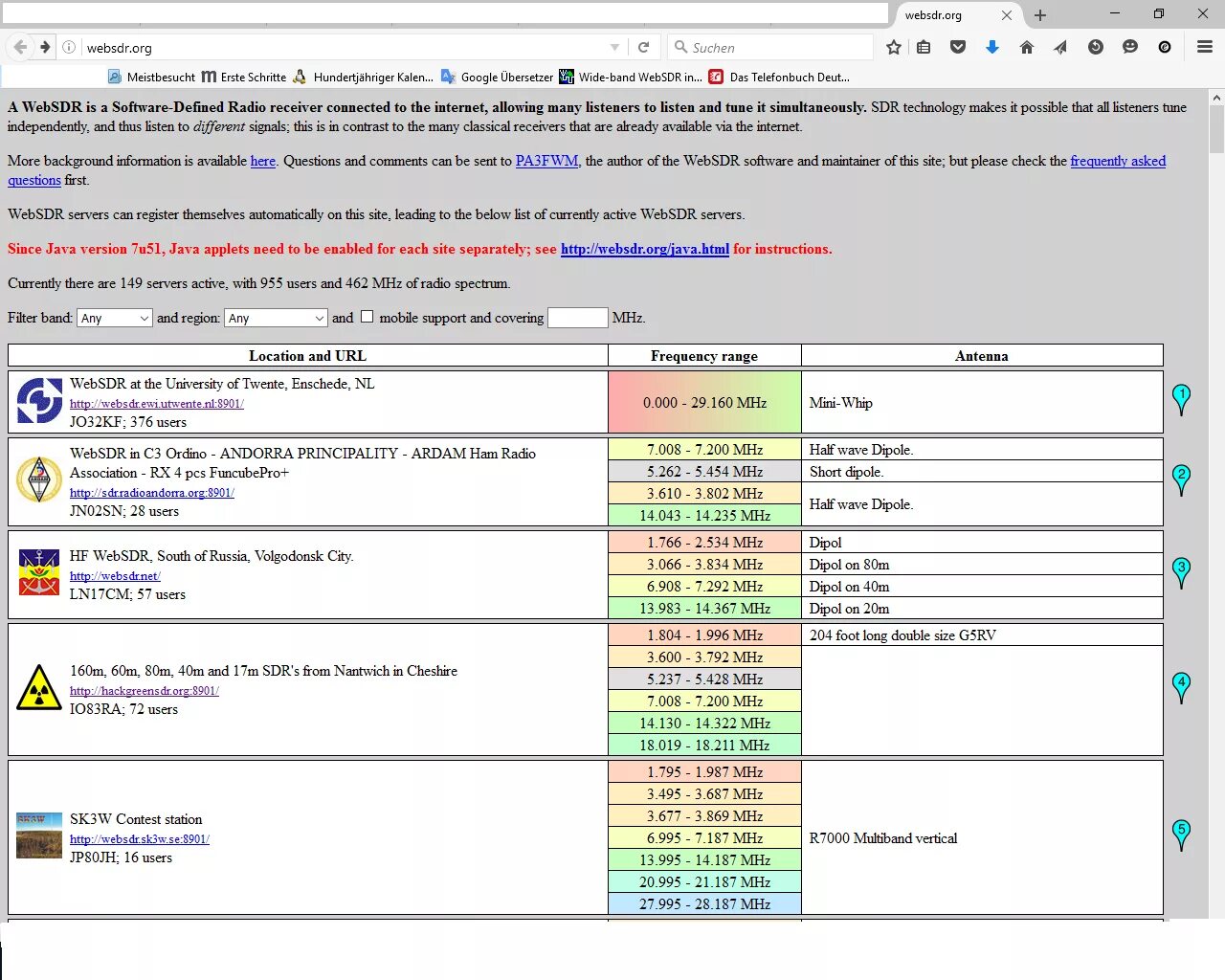Click the Volgodonsk coat of arms image
This screenshot has height=980, width=1225.
tap(39, 572)
